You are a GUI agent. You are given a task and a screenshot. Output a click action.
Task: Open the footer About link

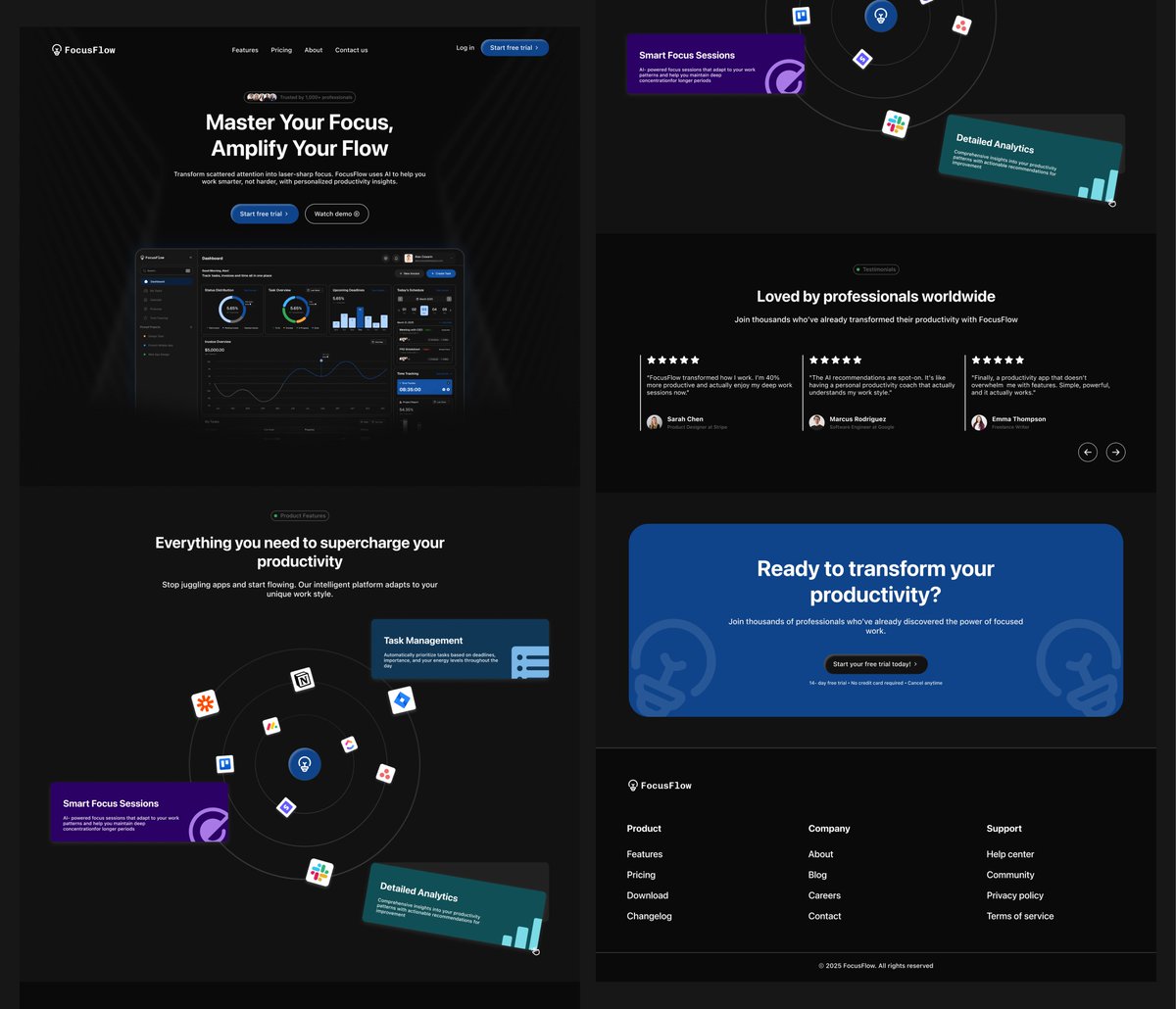point(821,854)
